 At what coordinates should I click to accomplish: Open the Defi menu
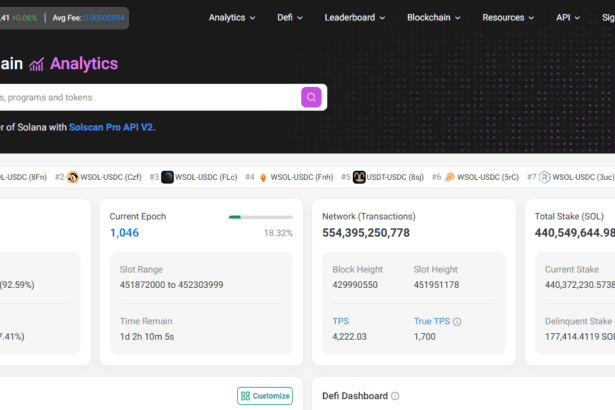(x=290, y=18)
